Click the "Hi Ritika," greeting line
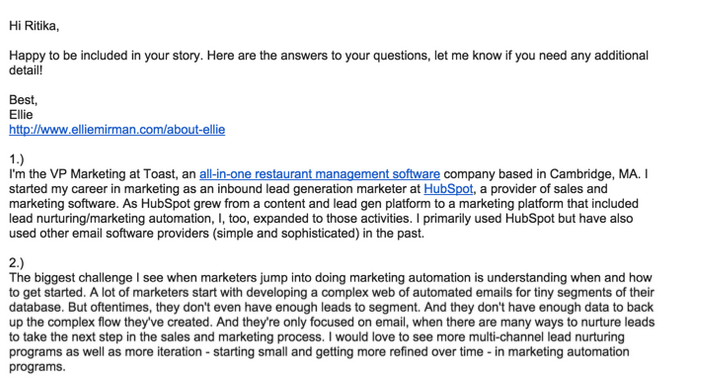724x381 pixels. point(34,26)
